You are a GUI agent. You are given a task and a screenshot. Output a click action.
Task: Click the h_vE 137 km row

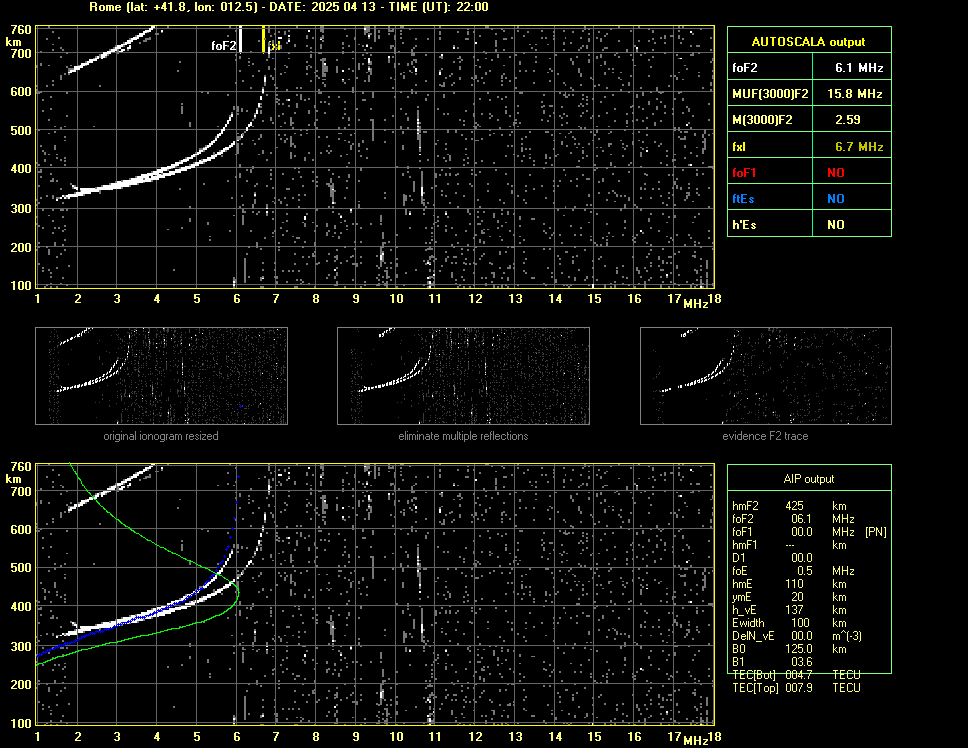tap(794, 610)
